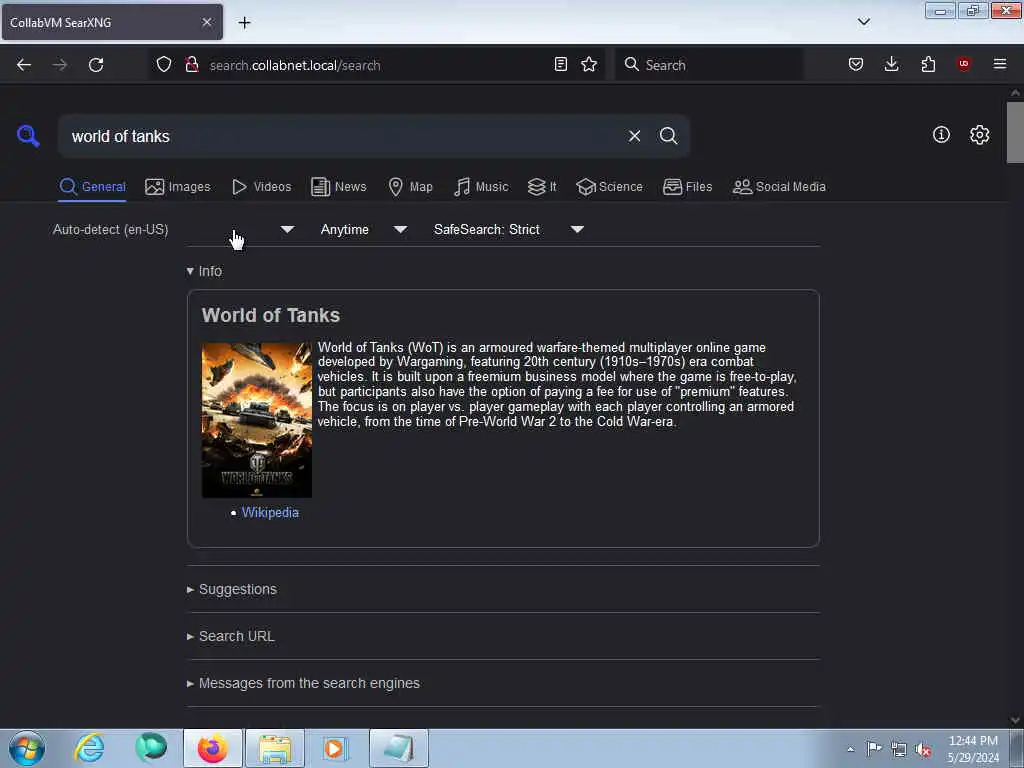
Task: Open the network tray icon
Action: (x=899, y=749)
